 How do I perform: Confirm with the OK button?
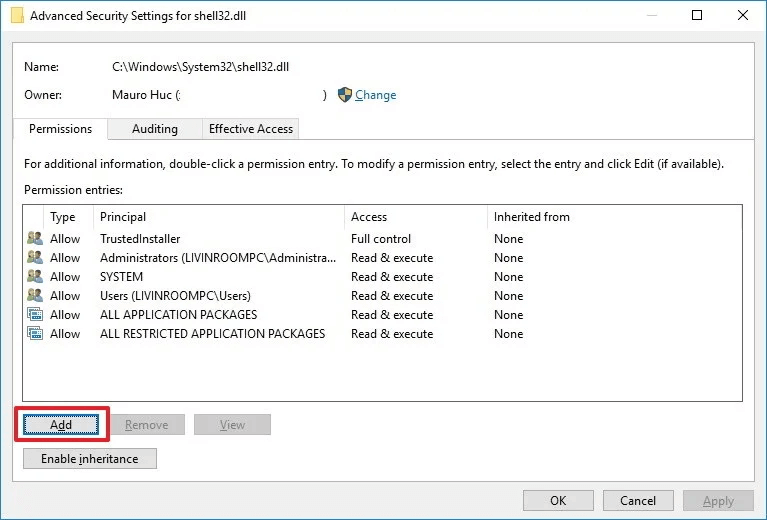coord(558,501)
